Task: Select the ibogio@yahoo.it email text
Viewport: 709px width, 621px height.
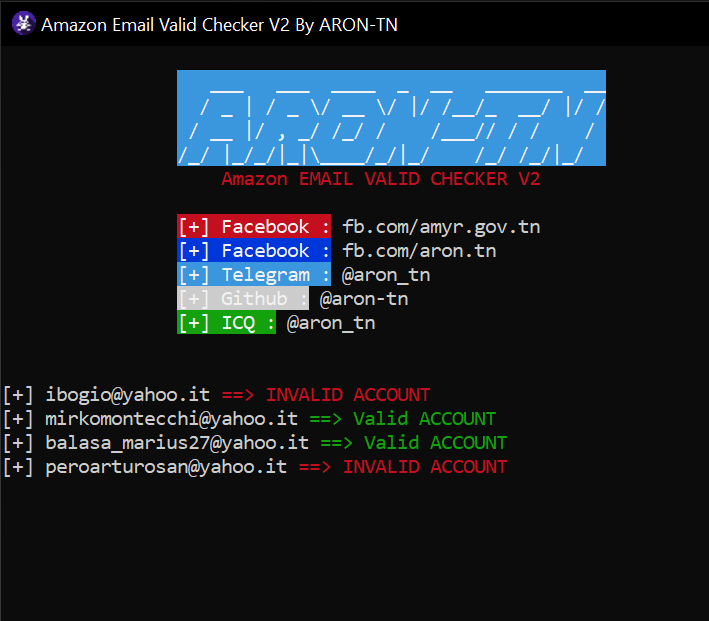Action: pyautogui.click(x=128, y=395)
